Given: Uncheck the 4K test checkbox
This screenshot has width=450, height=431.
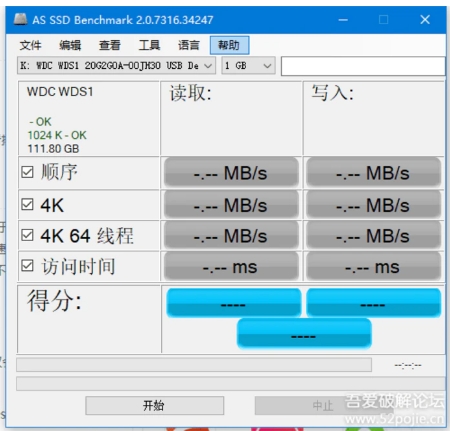Looking at the screenshot, I should 27,204.
